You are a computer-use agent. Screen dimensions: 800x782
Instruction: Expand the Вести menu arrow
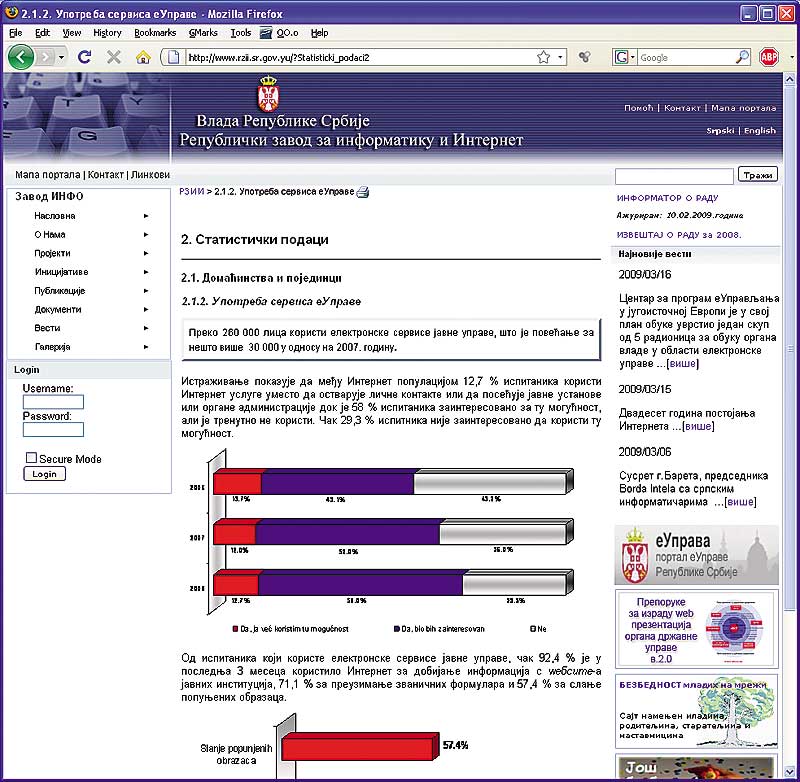(146, 328)
